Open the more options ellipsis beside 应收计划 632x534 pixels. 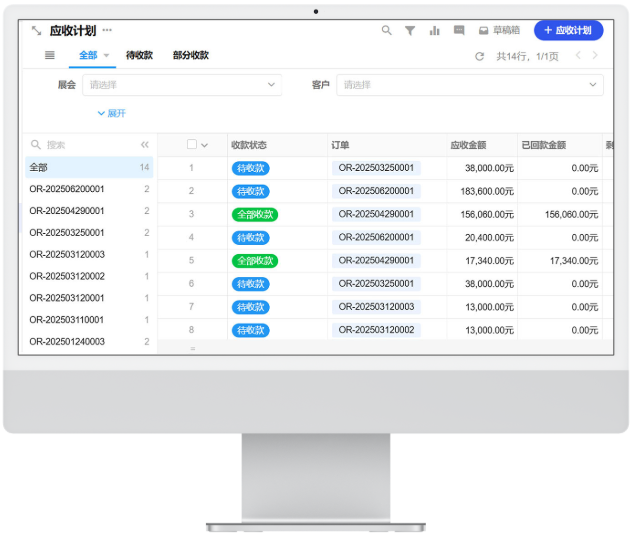pos(107,30)
